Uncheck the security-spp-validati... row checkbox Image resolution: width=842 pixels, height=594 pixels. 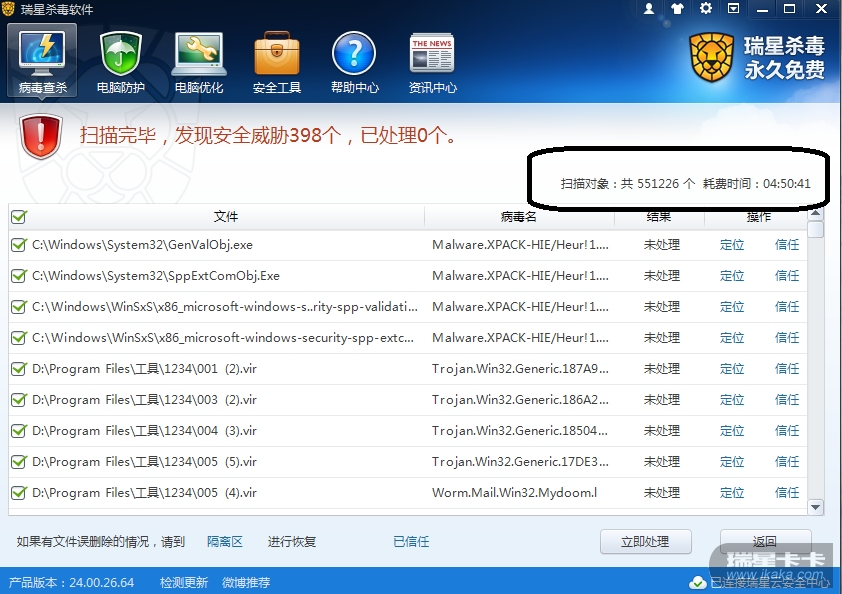pyautogui.click(x=19, y=307)
